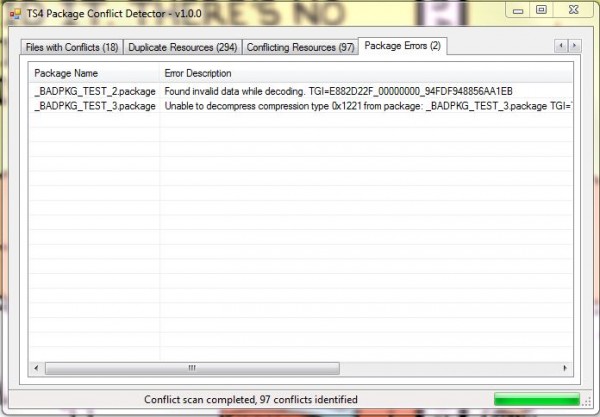Screen dimensions: 600x417
Task: Select the _BADPKG_TEST_2.package row
Action: pyautogui.click(x=94, y=91)
